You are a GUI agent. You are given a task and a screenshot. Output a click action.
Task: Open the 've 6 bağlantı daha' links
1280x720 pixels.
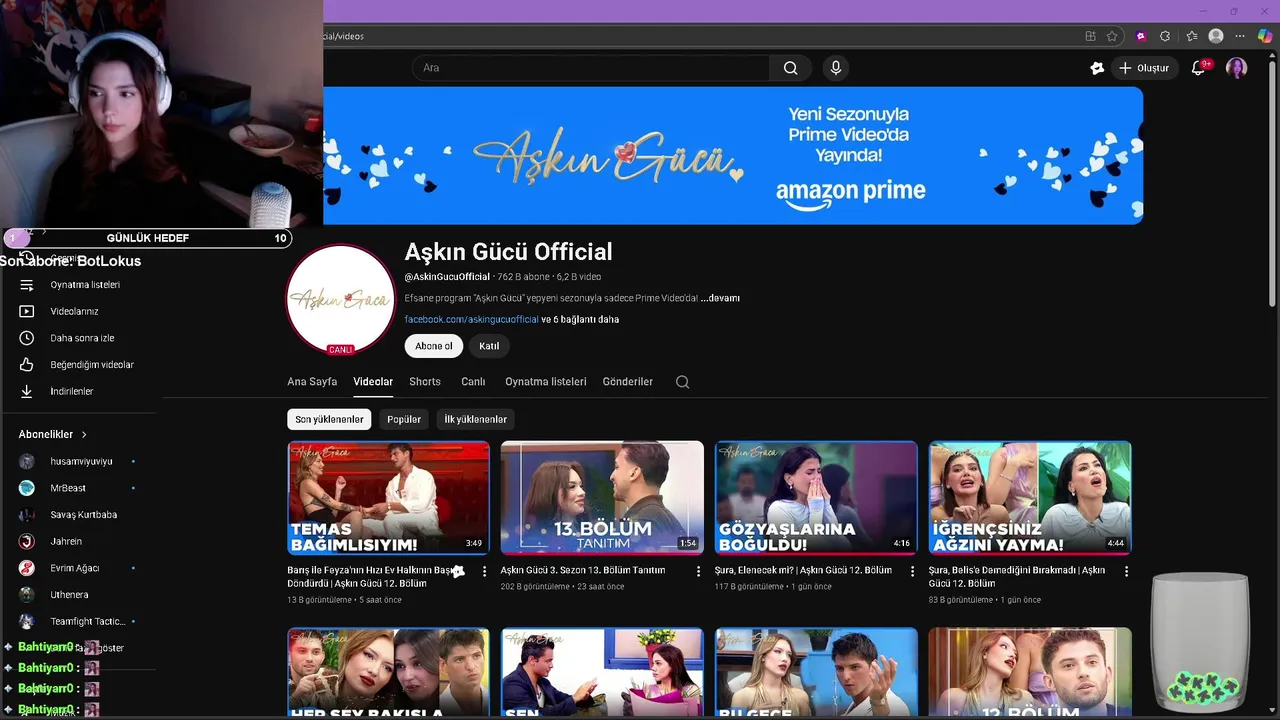(580, 319)
